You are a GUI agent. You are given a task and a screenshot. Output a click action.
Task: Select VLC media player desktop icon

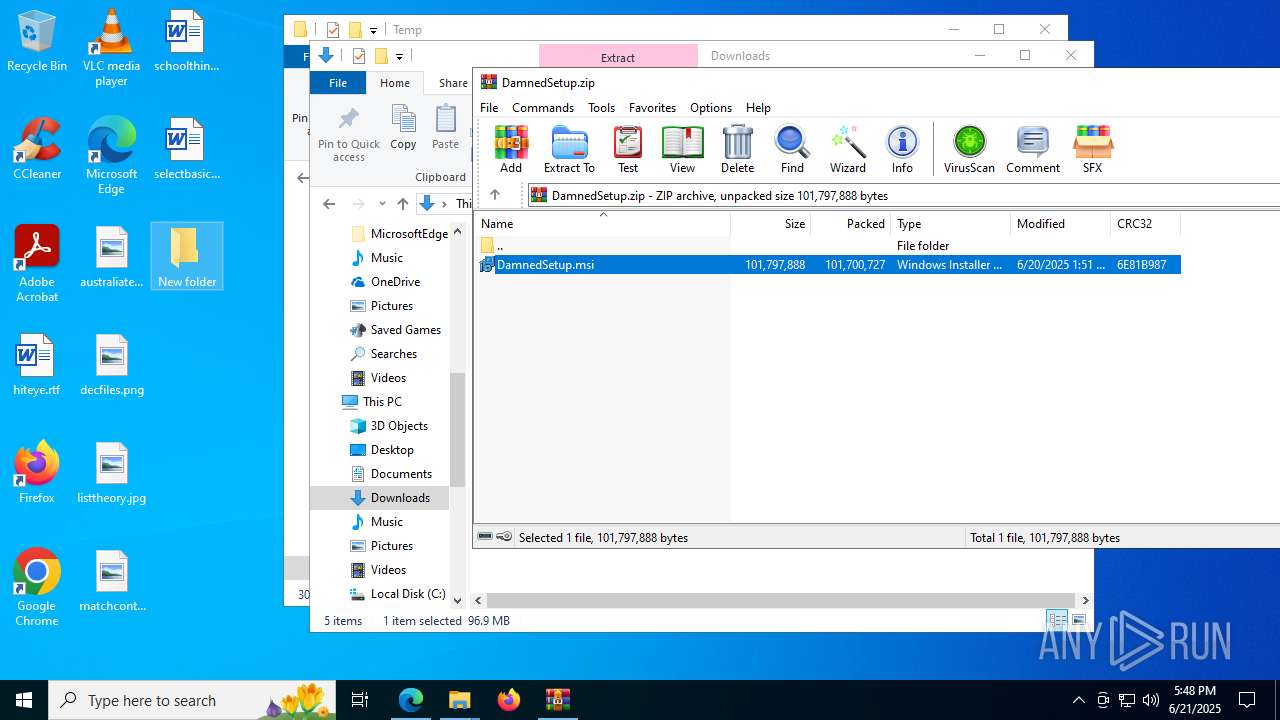click(111, 48)
